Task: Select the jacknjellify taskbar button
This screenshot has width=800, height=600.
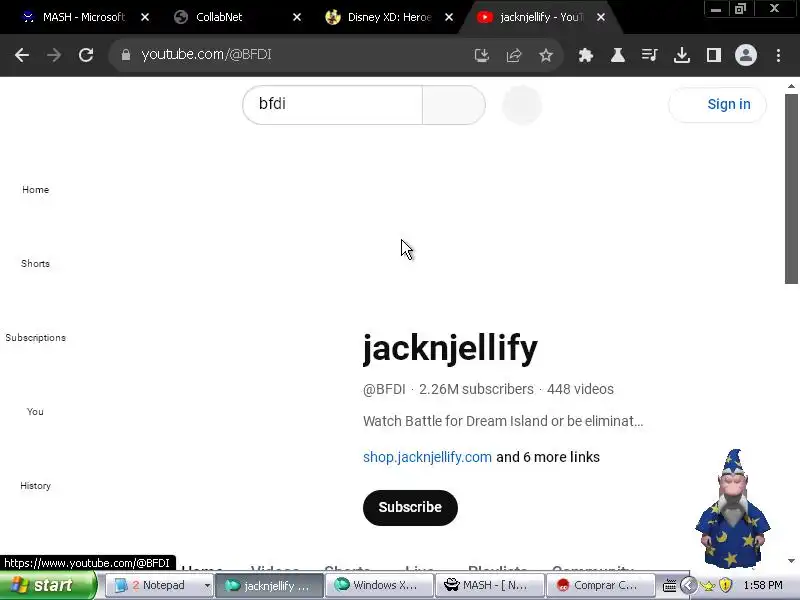Action: click(269, 585)
